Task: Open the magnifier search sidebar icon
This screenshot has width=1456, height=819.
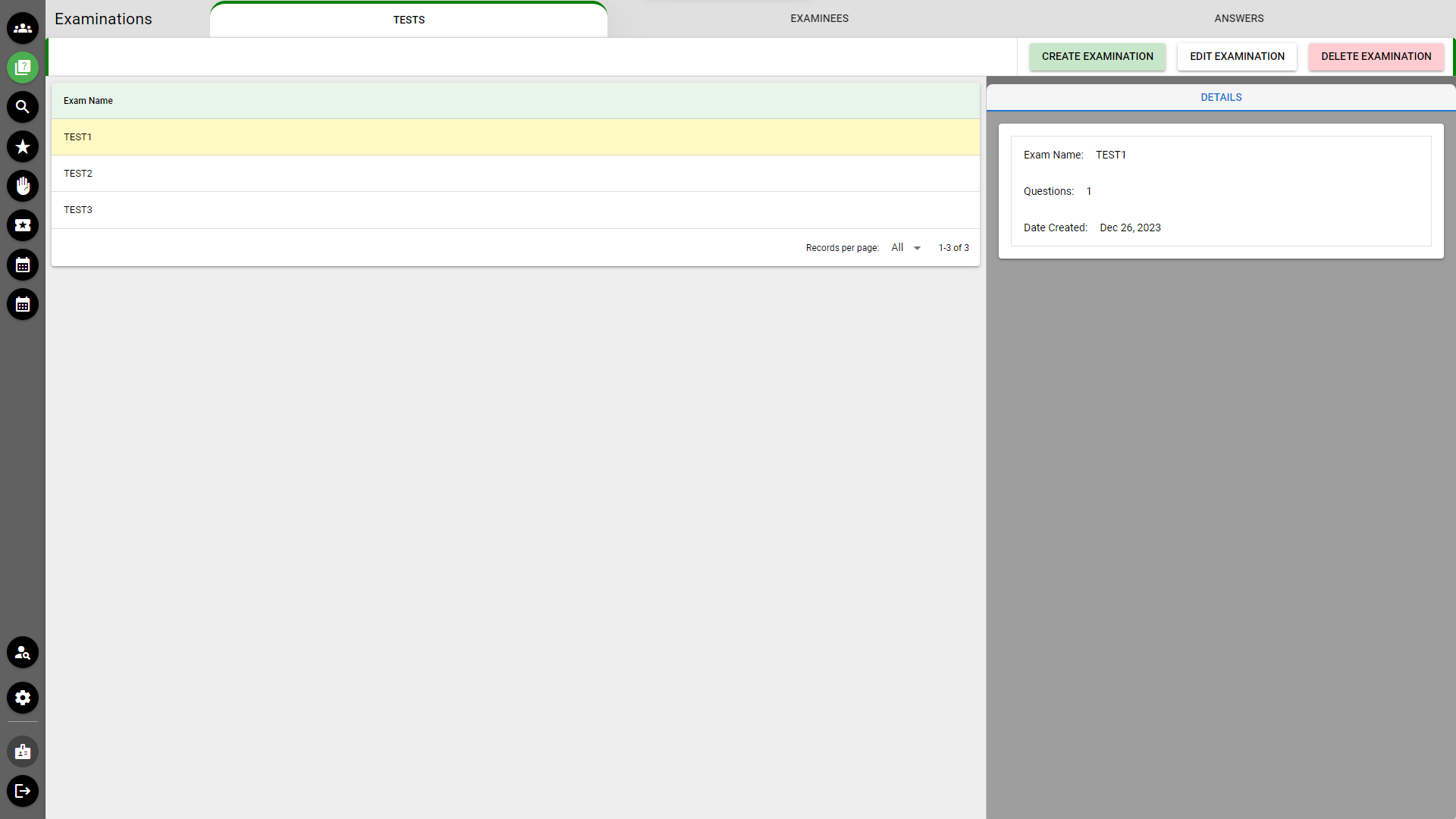Action: point(23,107)
